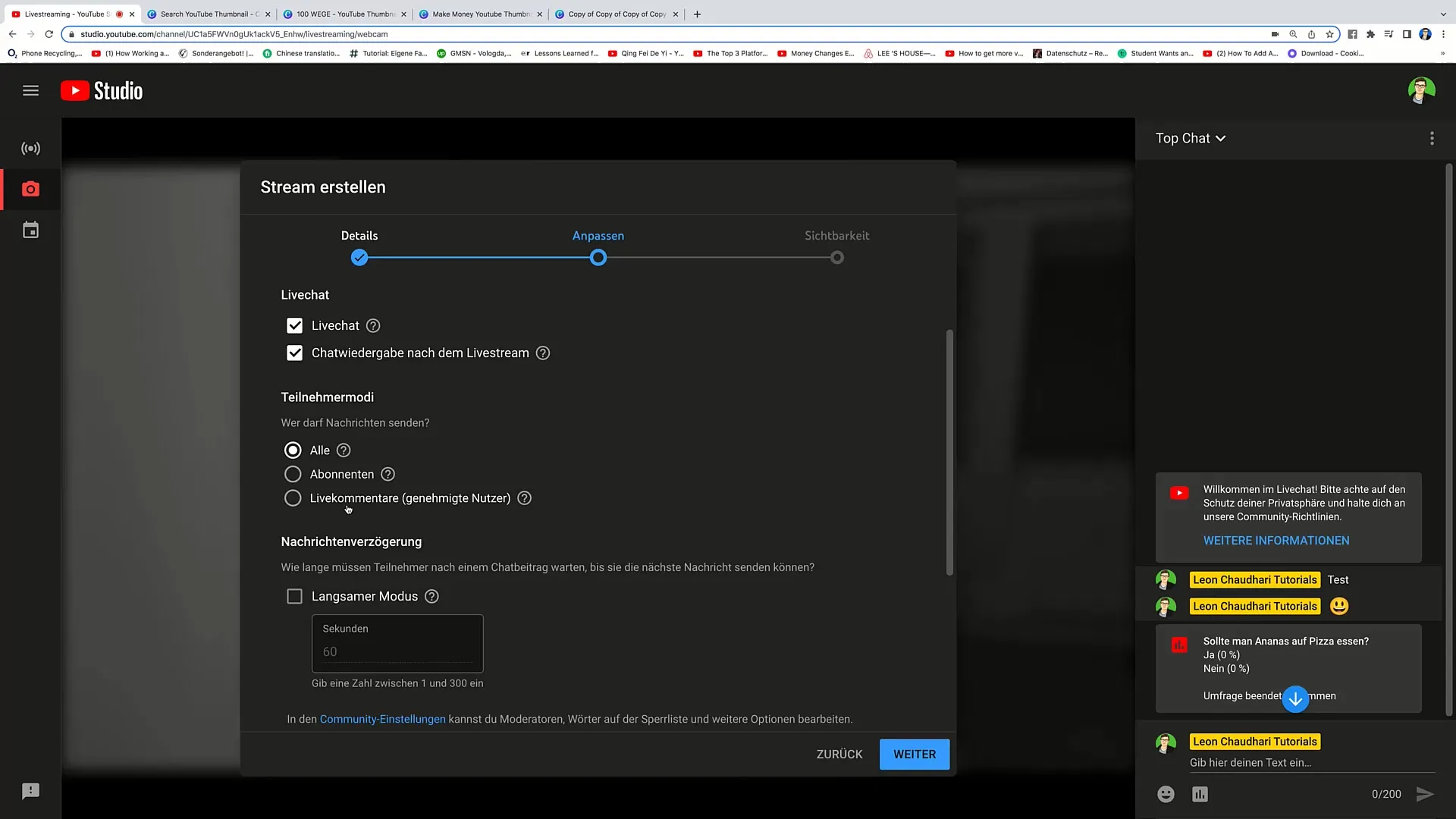Click the help icon next to Abonnenten

[388, 475]
